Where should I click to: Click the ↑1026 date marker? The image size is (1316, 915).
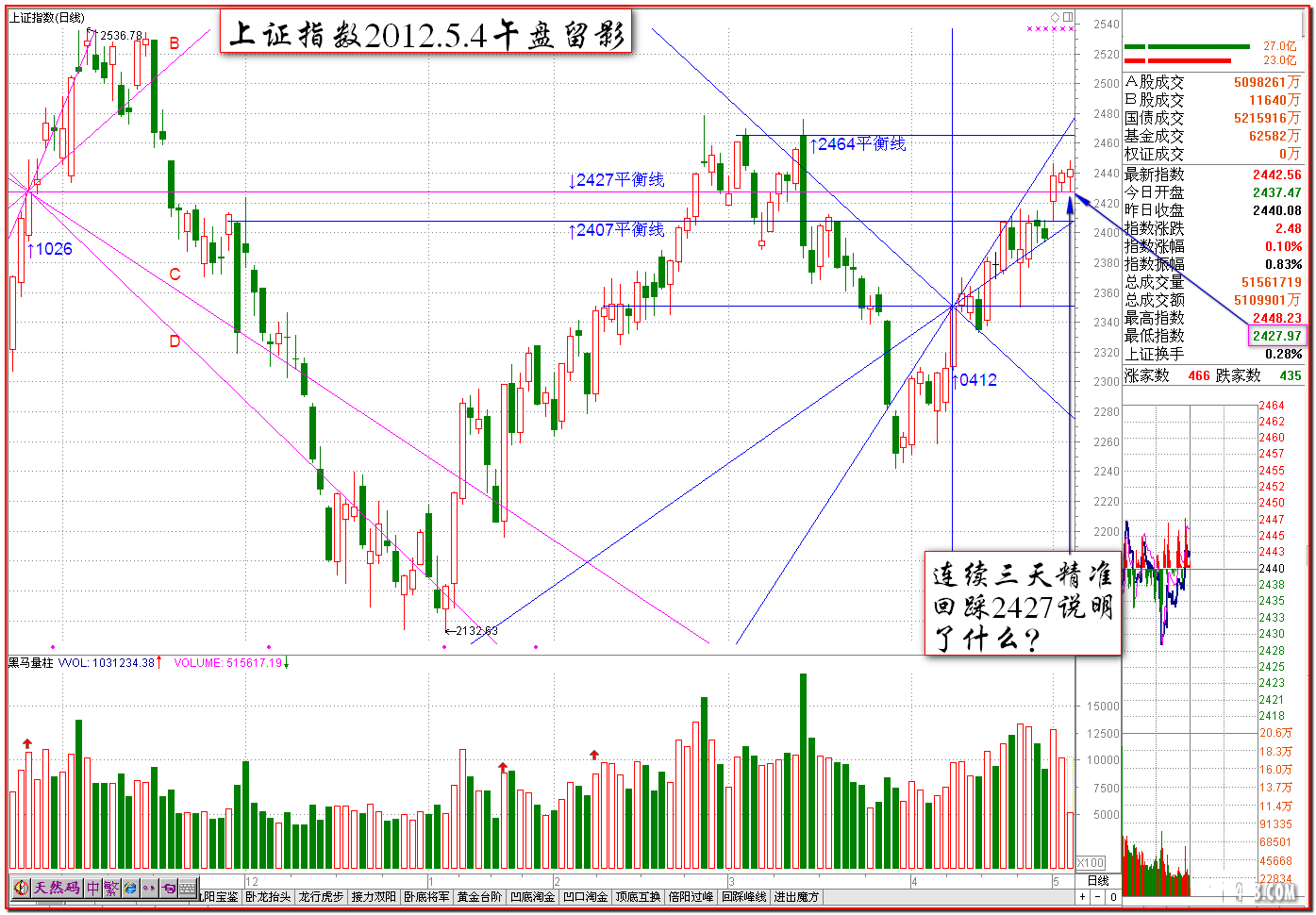pos(50,249)
